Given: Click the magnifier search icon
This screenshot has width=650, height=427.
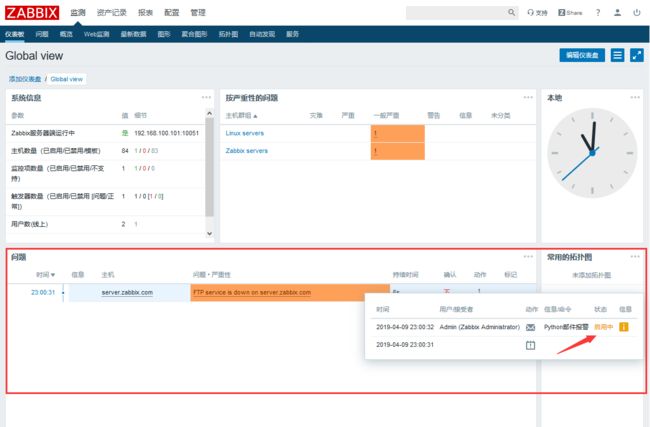Looking at the screenshot, I should pos(512,12).
